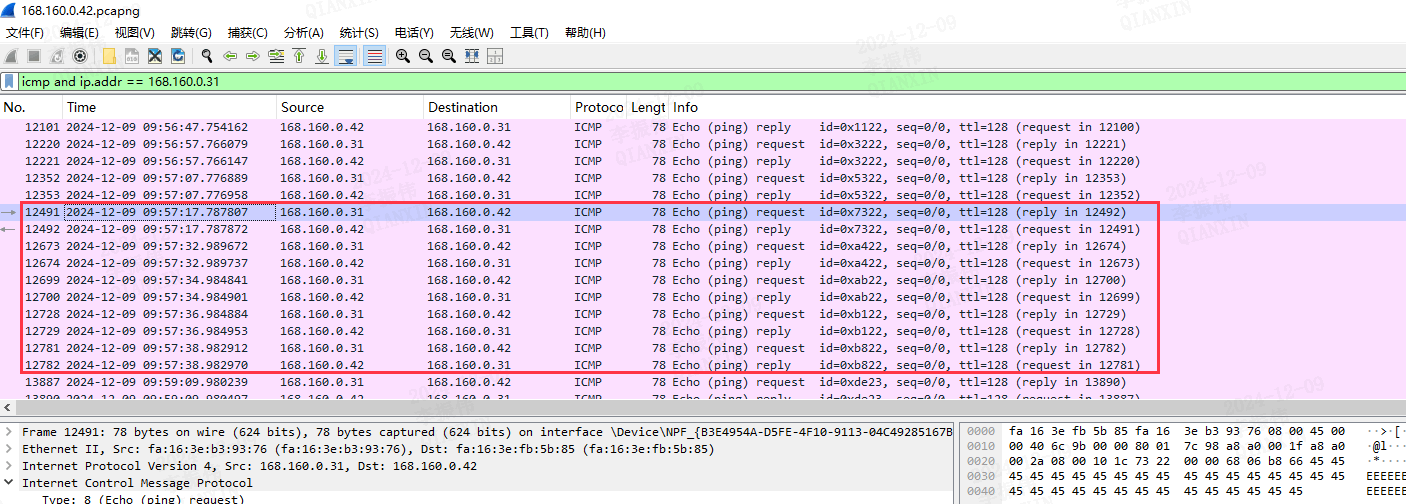Open the 工具(T) menu
The width and height of the screenshot is (1406, 504).
tap(529, 33)
